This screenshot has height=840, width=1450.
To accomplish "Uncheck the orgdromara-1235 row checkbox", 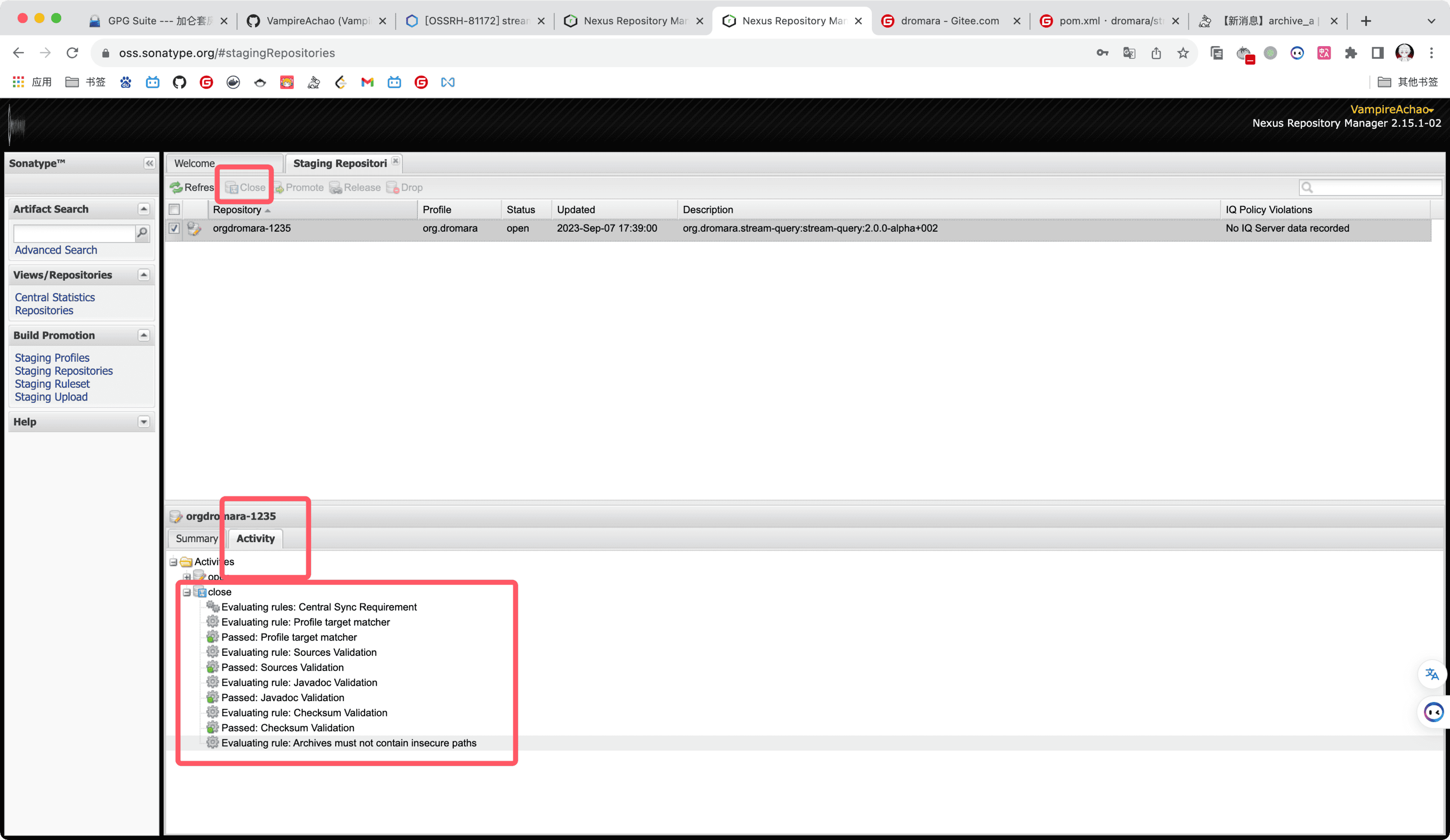I will [x=174, y=228].
